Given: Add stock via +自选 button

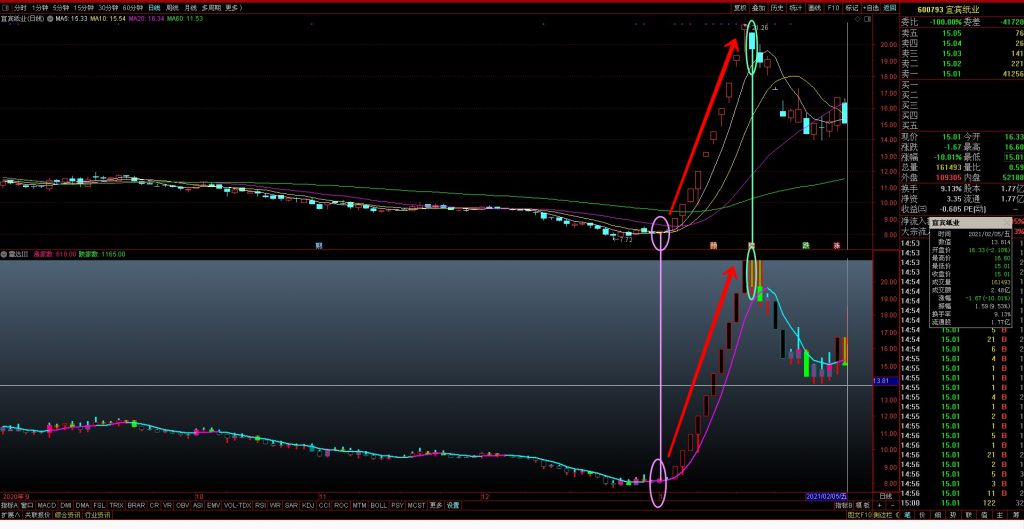Looking at the screenshot, I should tap(870, 7).
